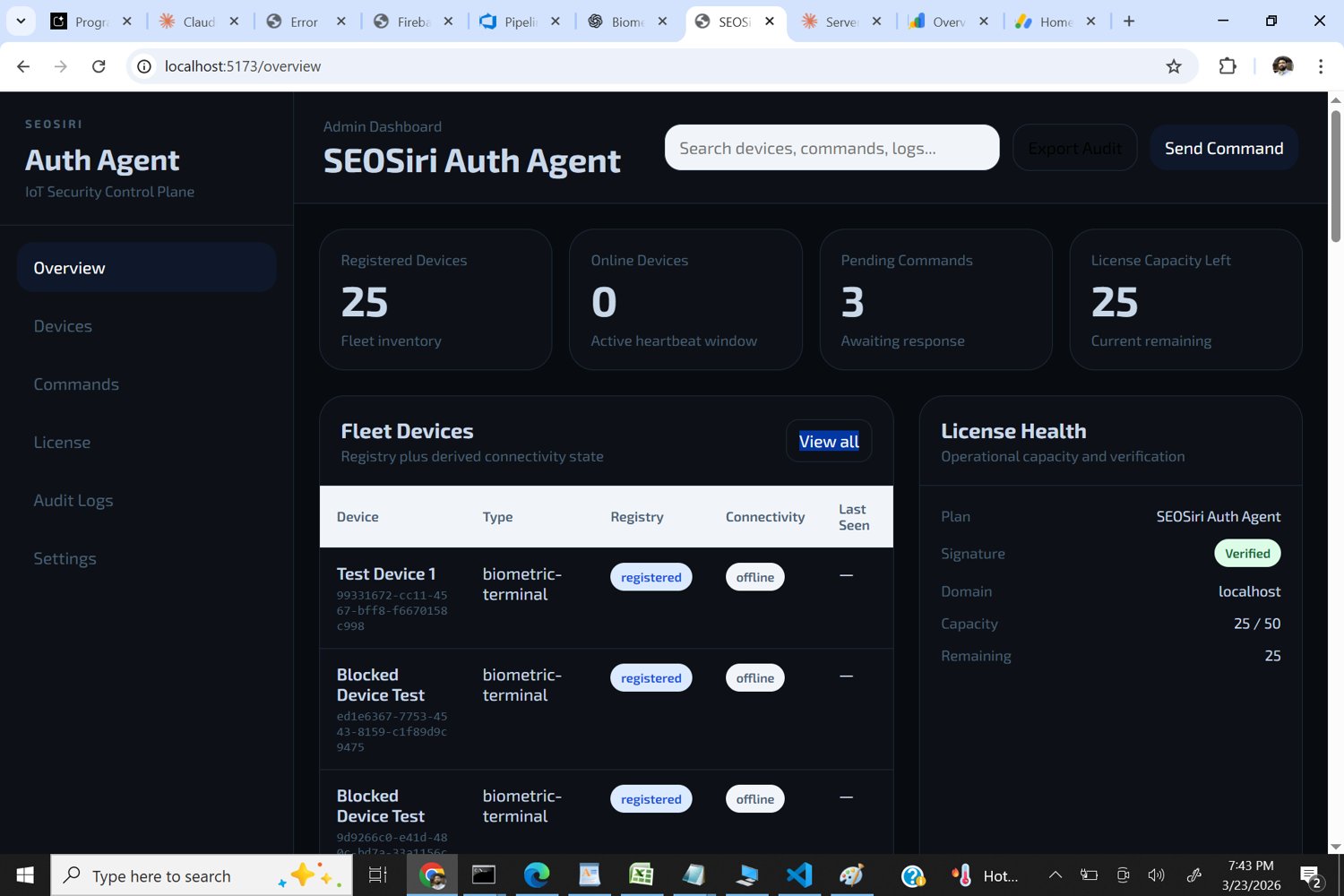Click the Send Command button
1344x896 pixels.
(x=1223, y=148)
